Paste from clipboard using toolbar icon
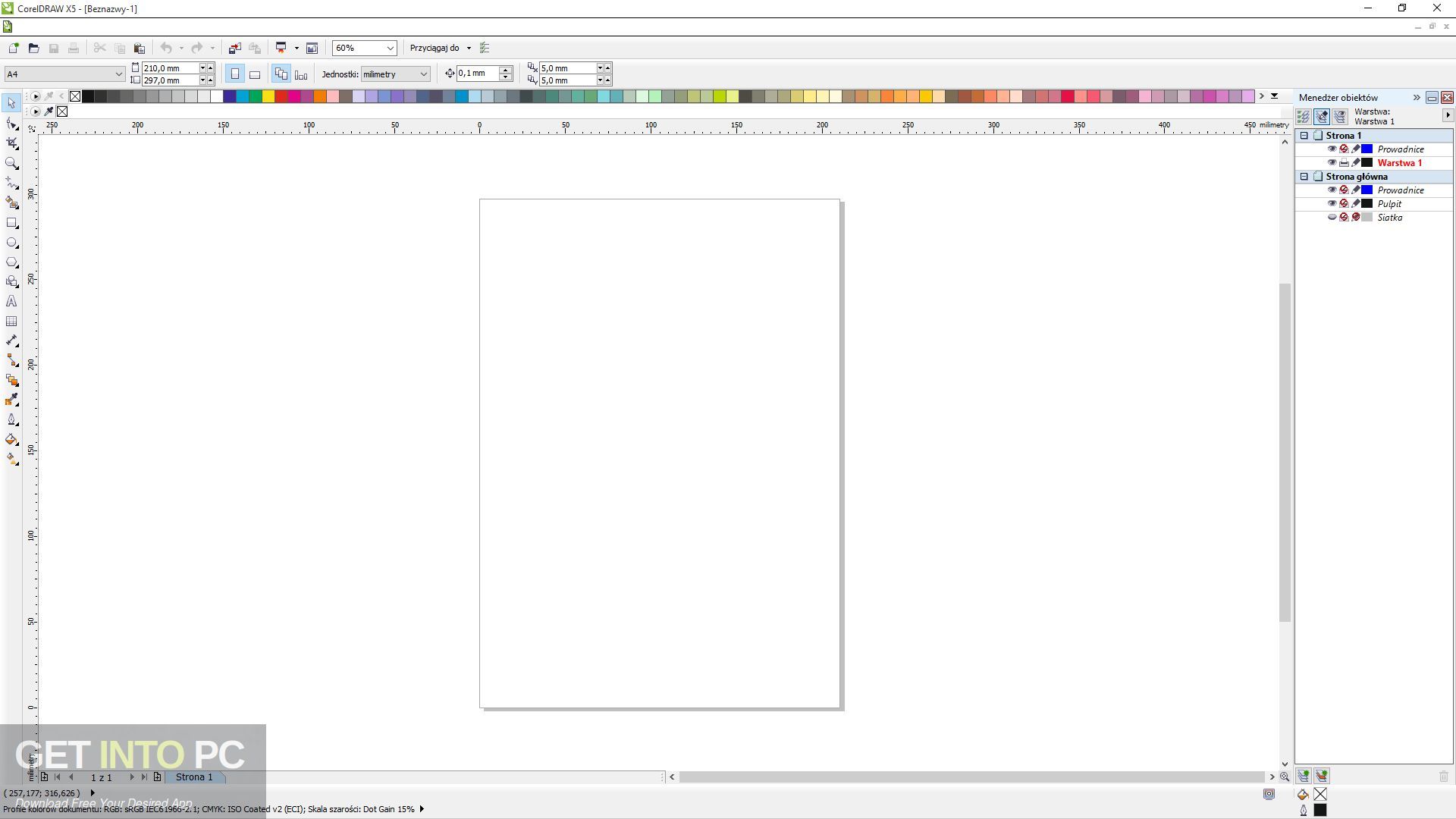 [x=140, y=48]
